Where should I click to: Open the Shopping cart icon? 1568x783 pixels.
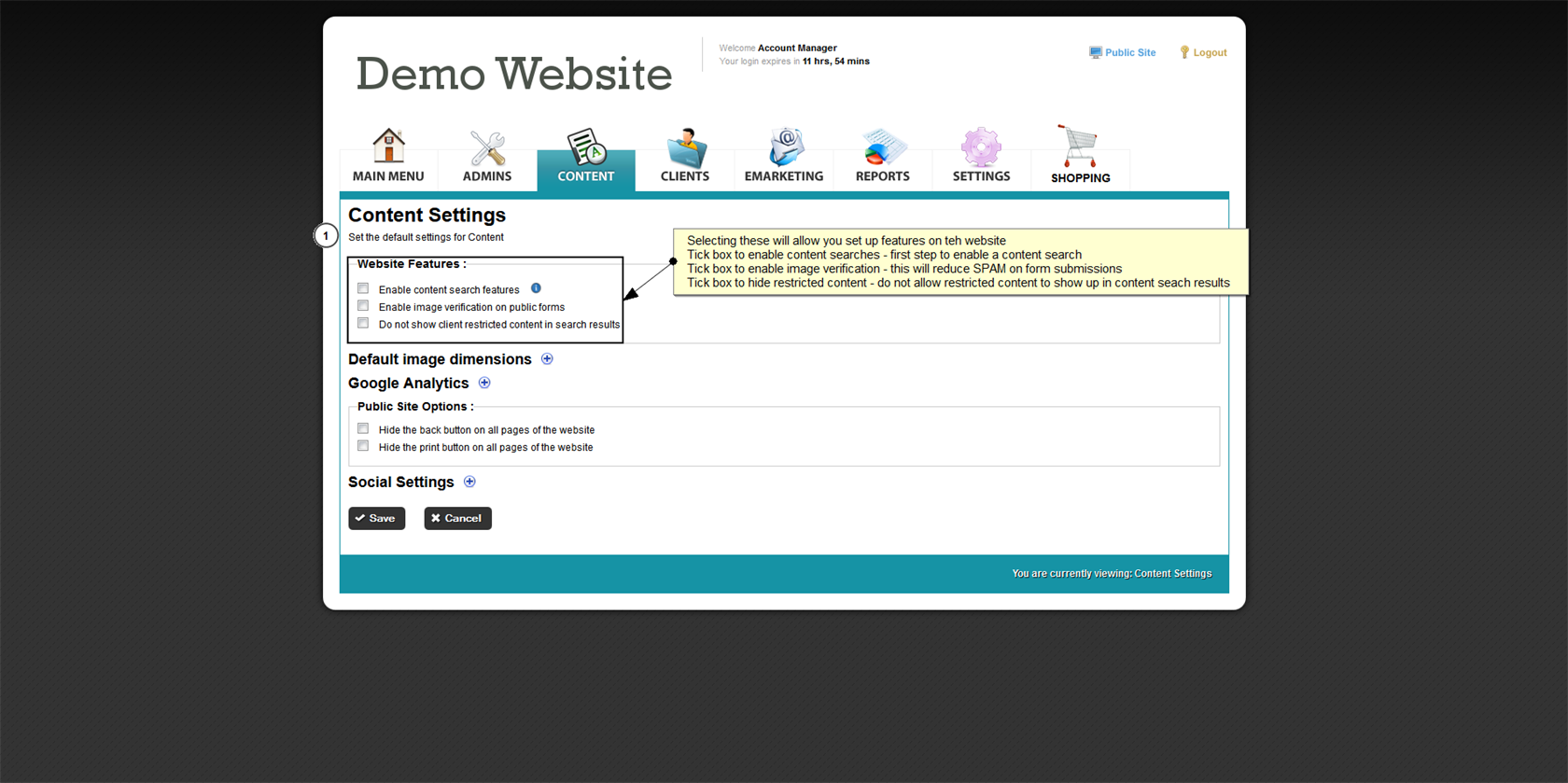[1079, 147]
